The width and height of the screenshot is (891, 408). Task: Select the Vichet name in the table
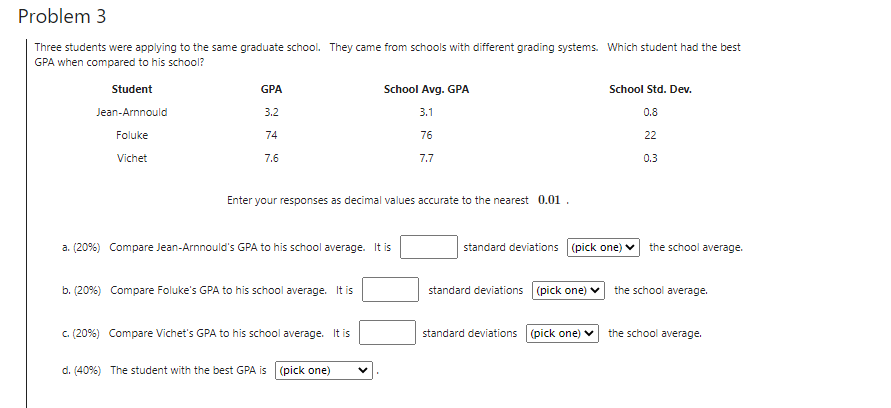tap(132, 158)
